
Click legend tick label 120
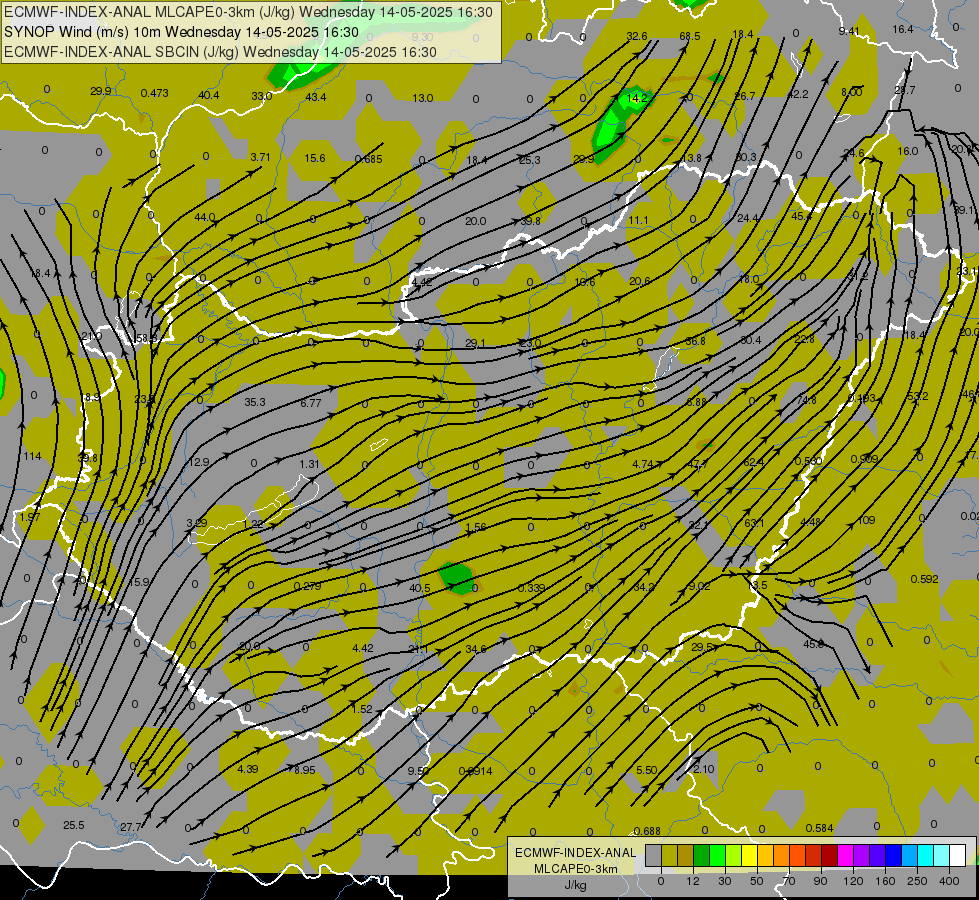853,881
